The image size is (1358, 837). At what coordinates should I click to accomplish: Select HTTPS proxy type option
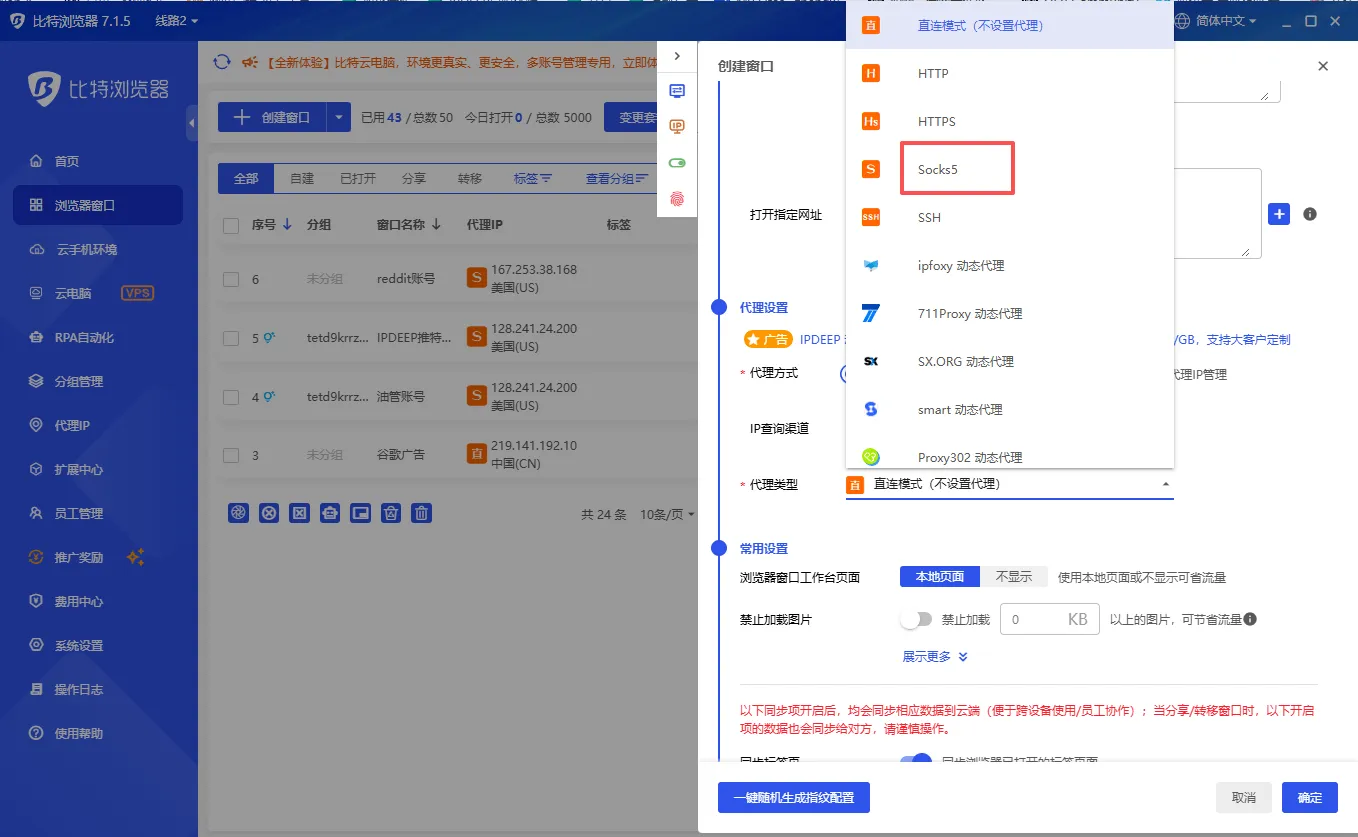(x=1010, y=121)
